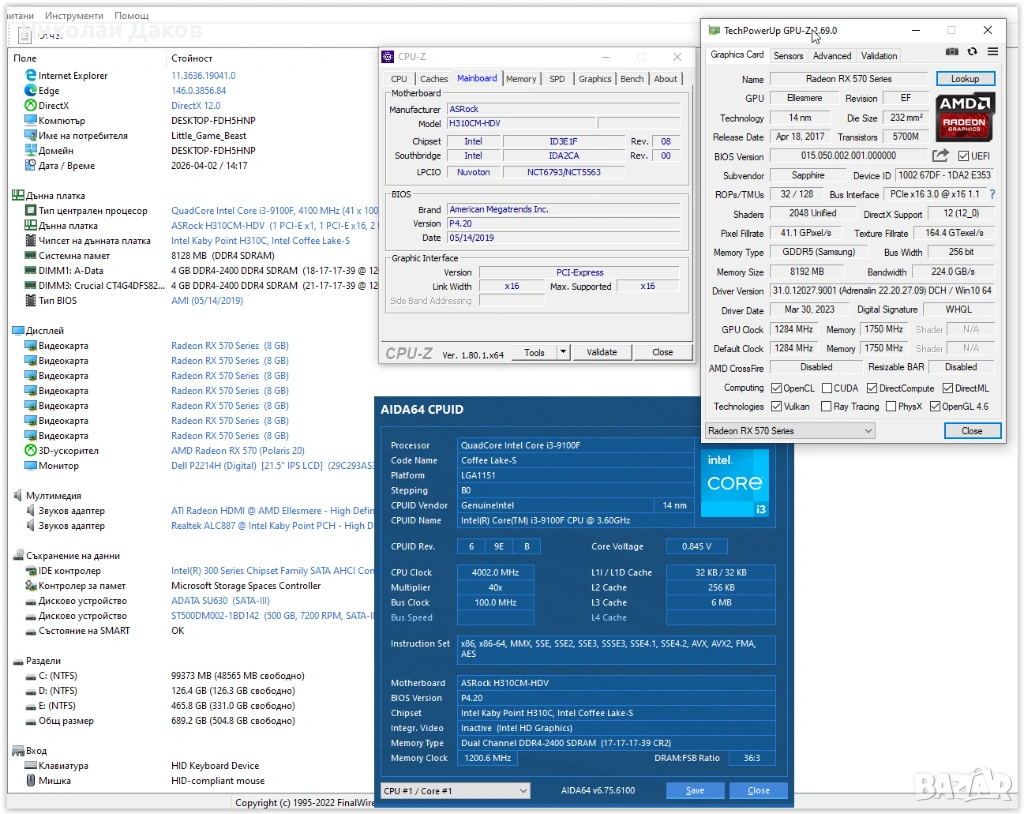Click the Edge browser icon in list
The width and height of the screenshot is (1024, 814).
click(30, 91)
